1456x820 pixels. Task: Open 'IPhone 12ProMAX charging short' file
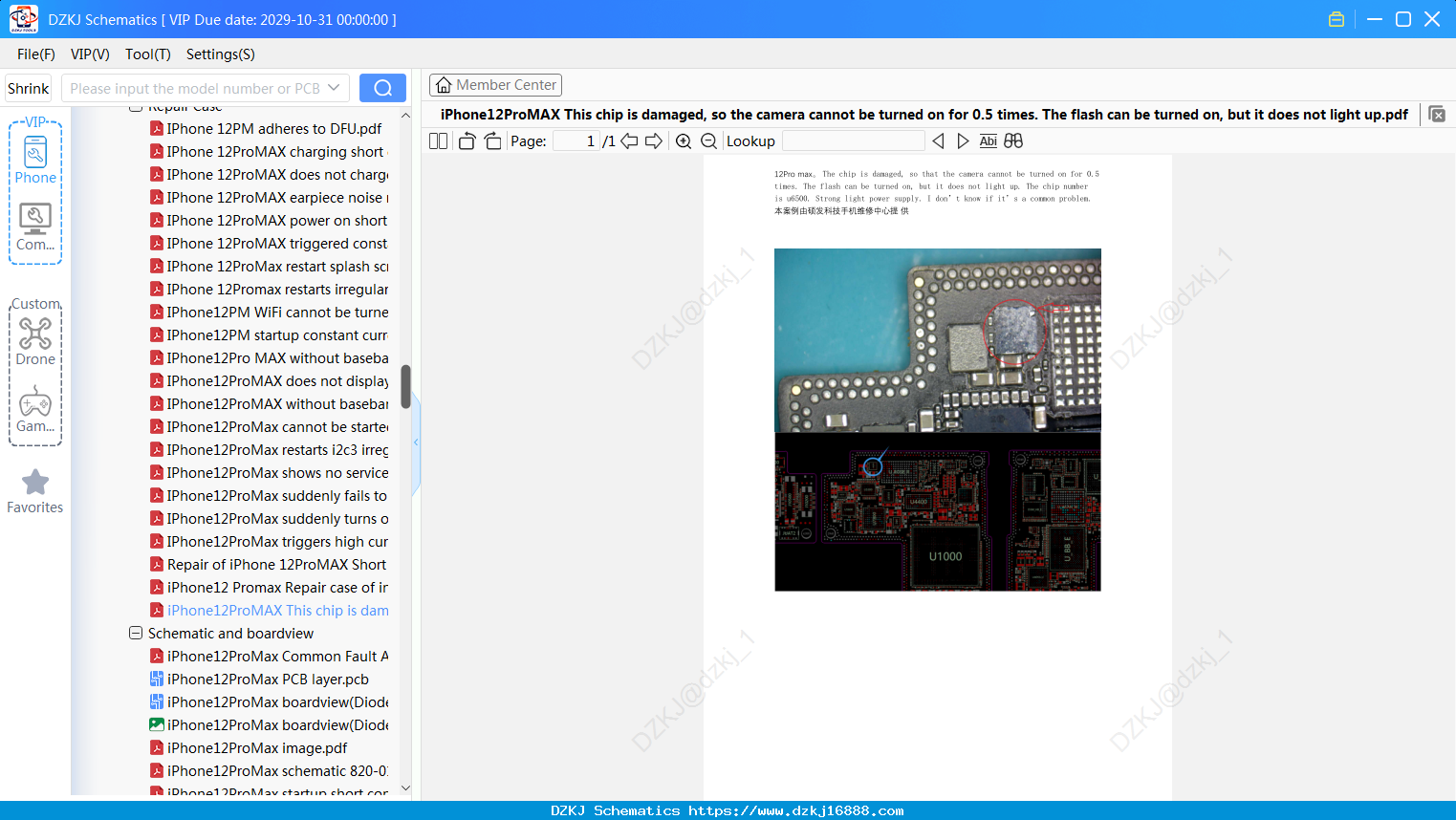(x=267, y=152)
